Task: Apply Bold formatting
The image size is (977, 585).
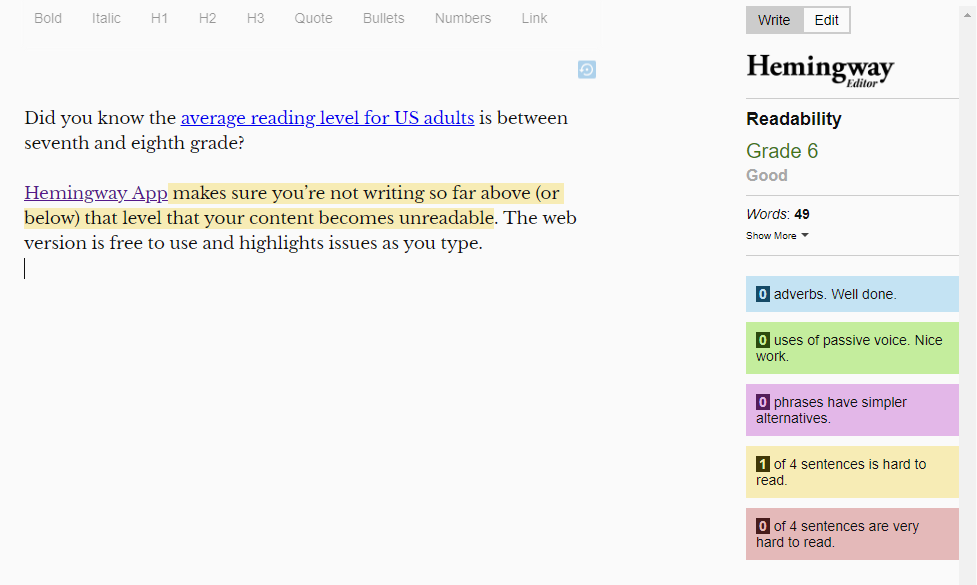Action: pos(48,19)
